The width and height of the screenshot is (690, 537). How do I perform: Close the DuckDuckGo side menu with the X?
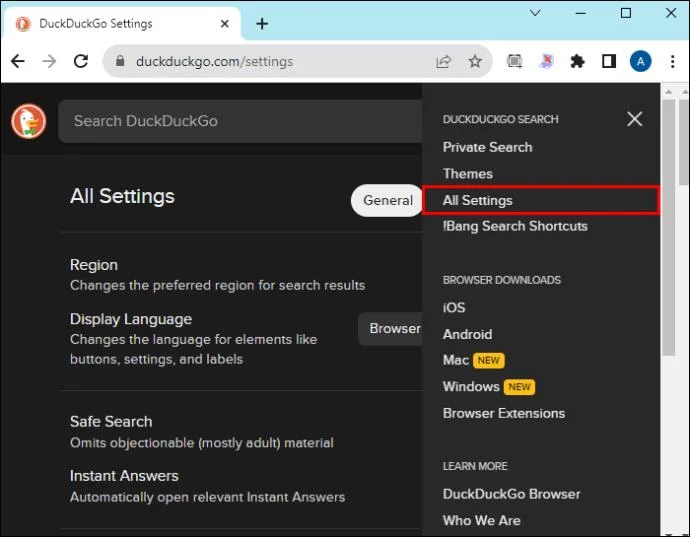(x=635, y=119)
